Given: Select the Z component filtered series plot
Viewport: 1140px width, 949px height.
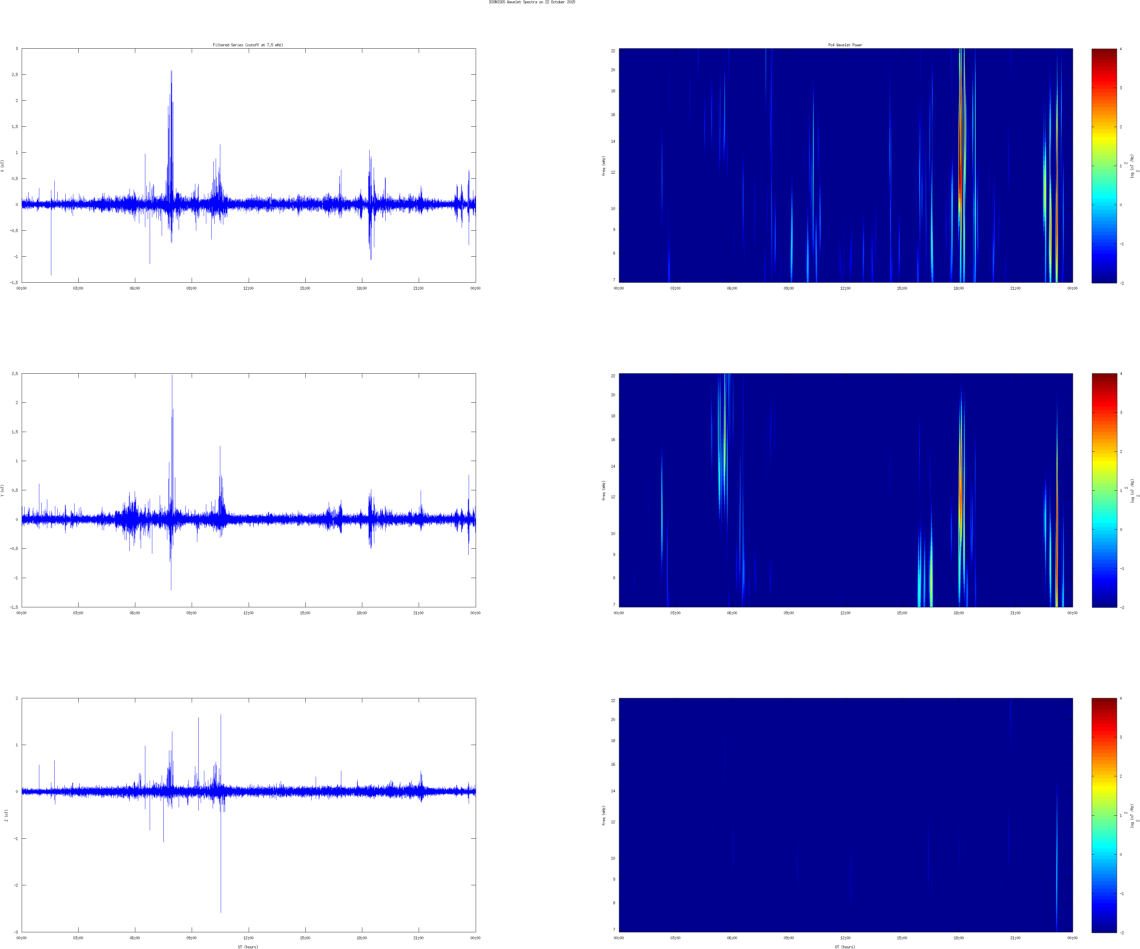Looking at the screenshot, I should [249, 814].
